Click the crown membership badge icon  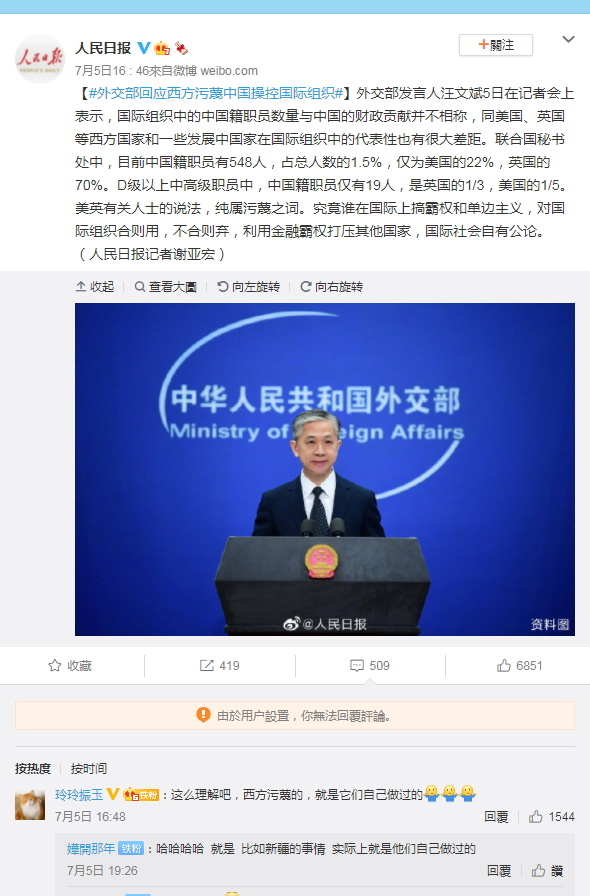(162, 49)
